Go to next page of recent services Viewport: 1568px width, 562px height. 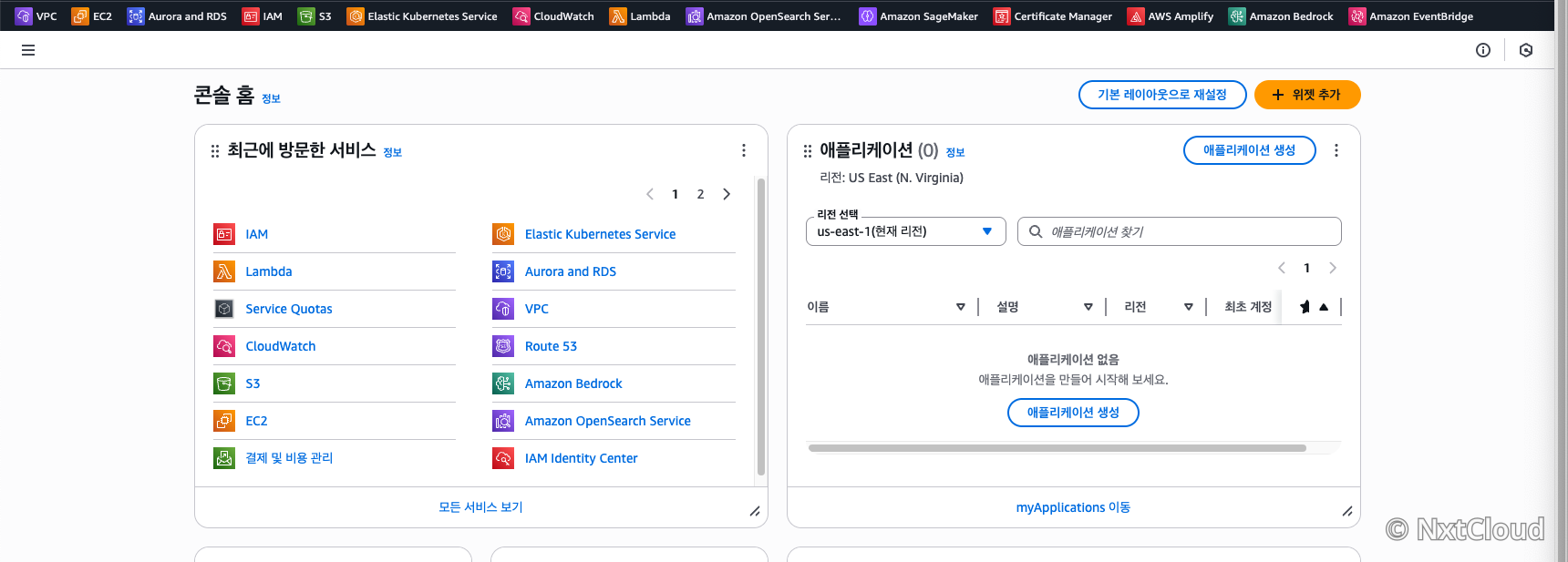click(727, 194)
